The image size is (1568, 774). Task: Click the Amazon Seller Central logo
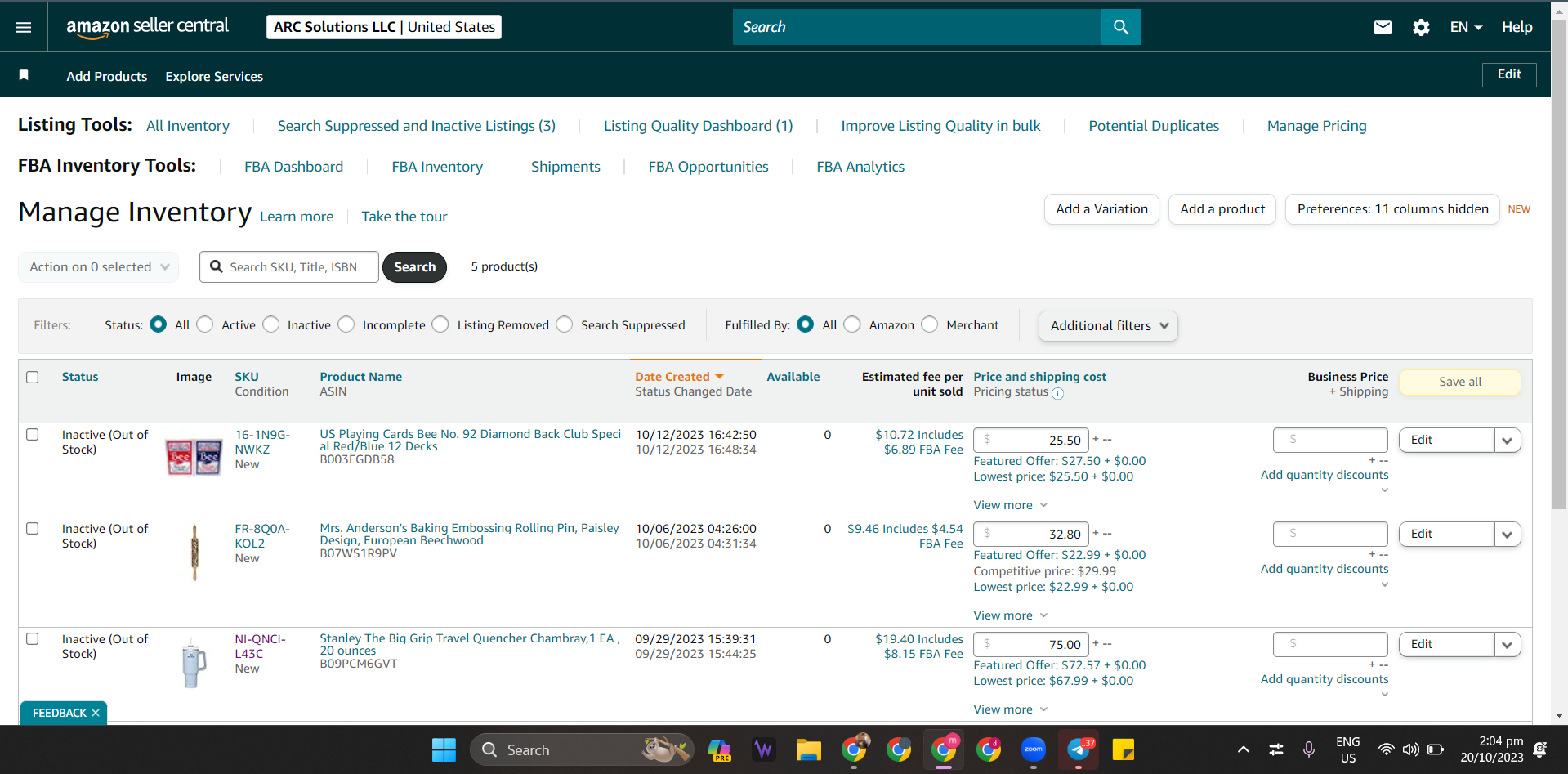(x=148, y=27)
